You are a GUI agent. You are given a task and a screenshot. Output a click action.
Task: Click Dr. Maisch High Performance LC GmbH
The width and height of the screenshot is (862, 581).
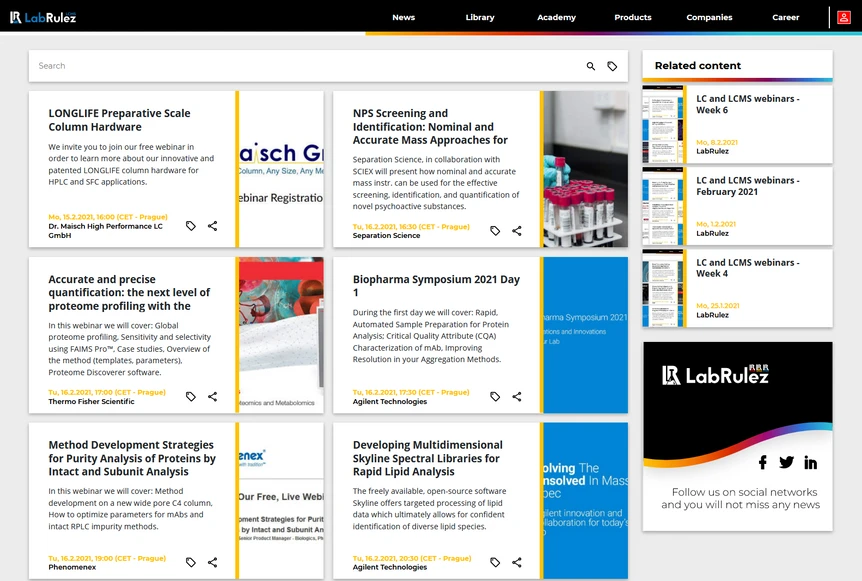point(106,230)
